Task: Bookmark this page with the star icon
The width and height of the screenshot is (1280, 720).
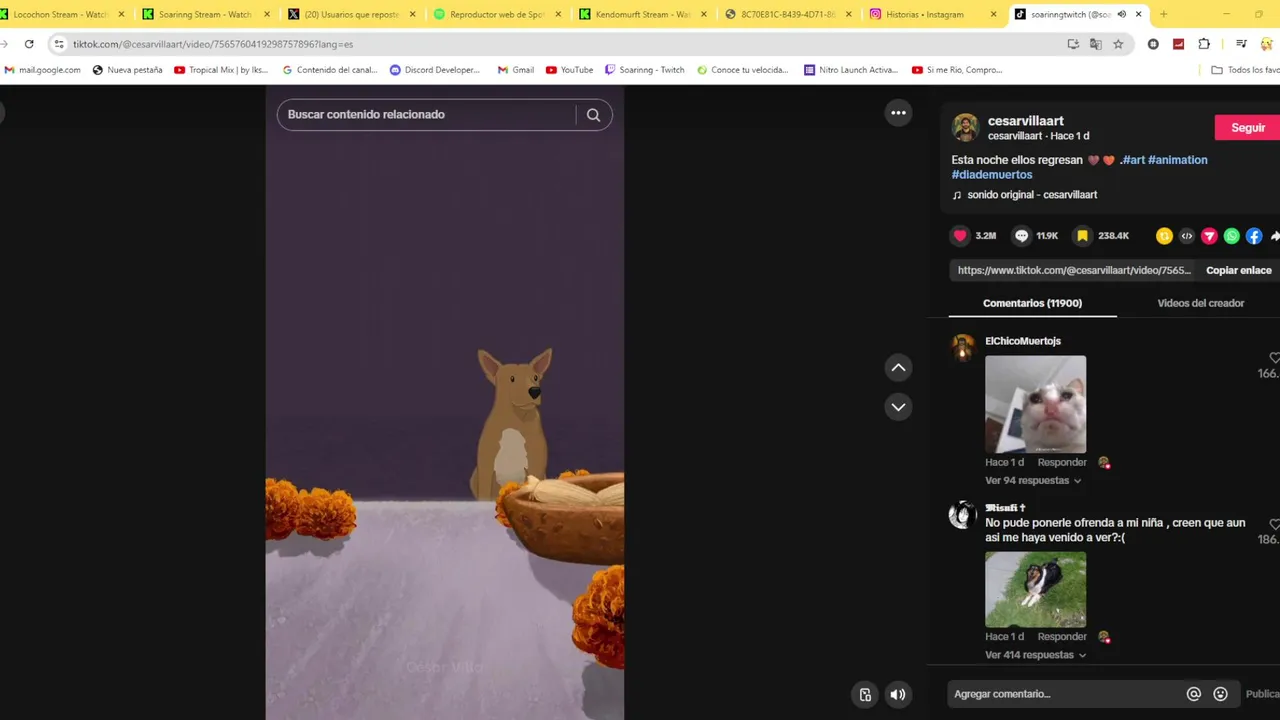Action: [1118, 44]
